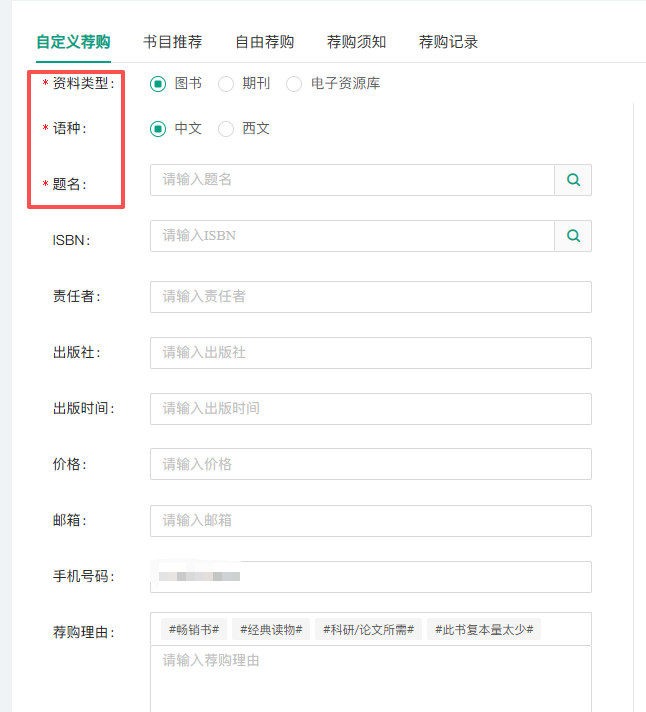Click the search icon beside 题名 field
The height and width of the screenshot is (712, 646).
click(x=573, y=180)
